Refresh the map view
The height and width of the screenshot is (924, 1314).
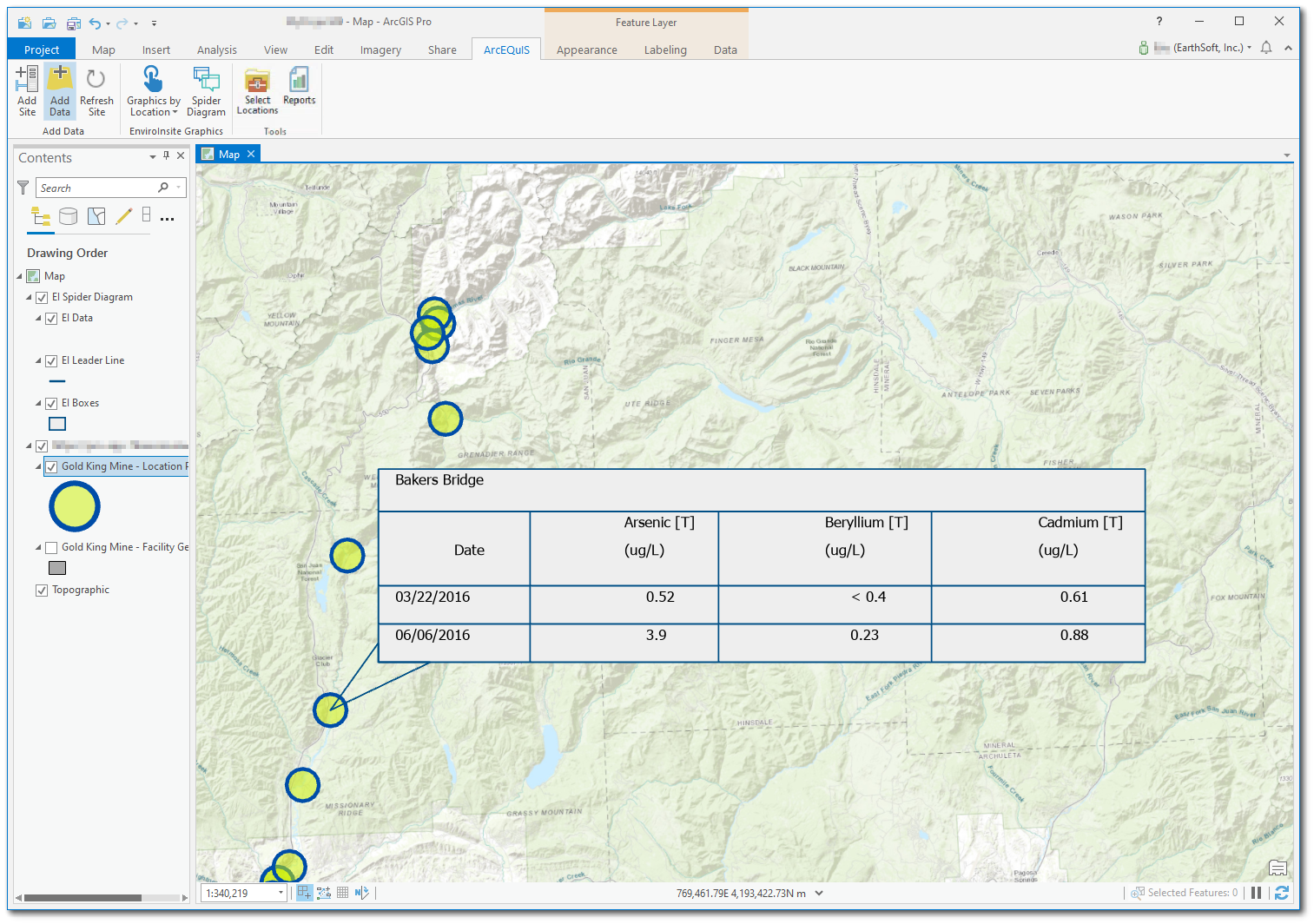tap(1281, 893)
